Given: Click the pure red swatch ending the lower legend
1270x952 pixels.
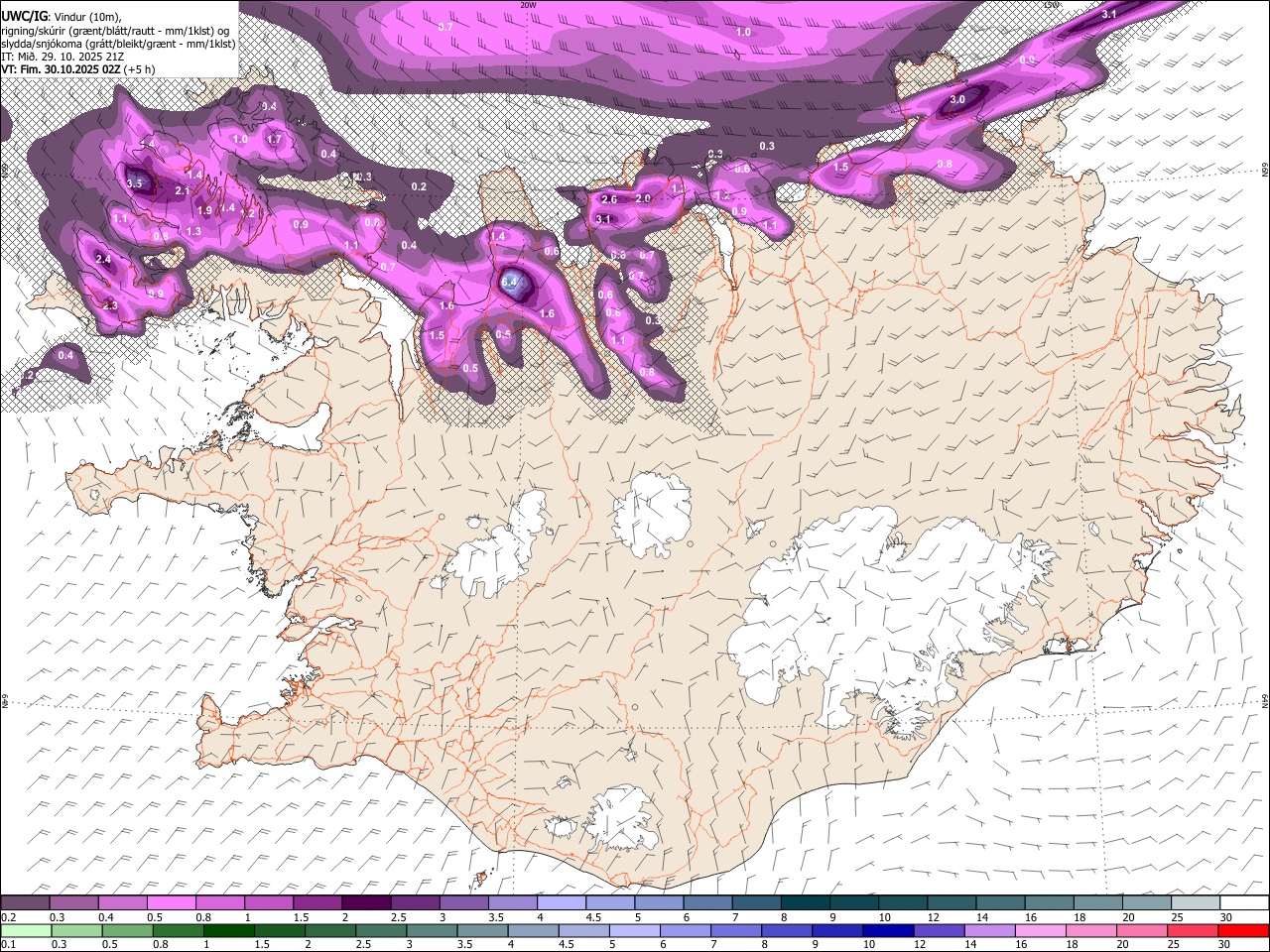Looking at the screenshot, I should (1243, 931).
